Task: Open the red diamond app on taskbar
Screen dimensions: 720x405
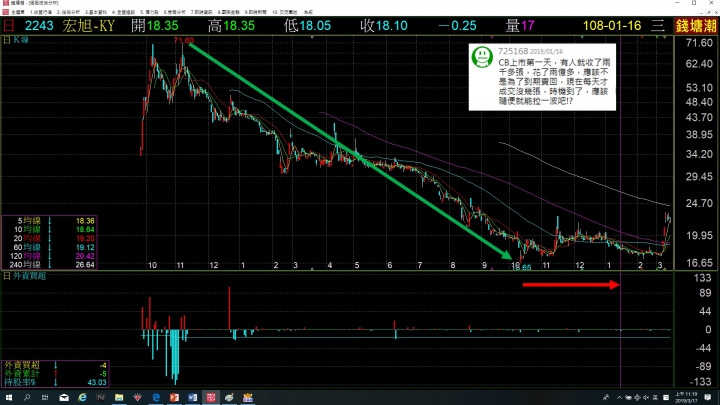Action: (137, 397)
